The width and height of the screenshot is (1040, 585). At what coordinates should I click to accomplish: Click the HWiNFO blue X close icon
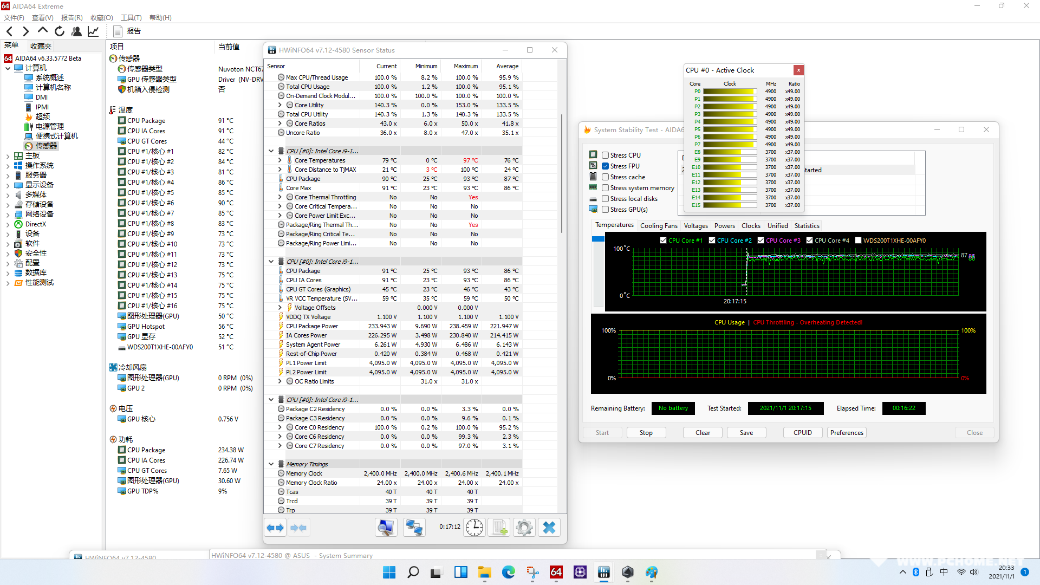(549, 527)
